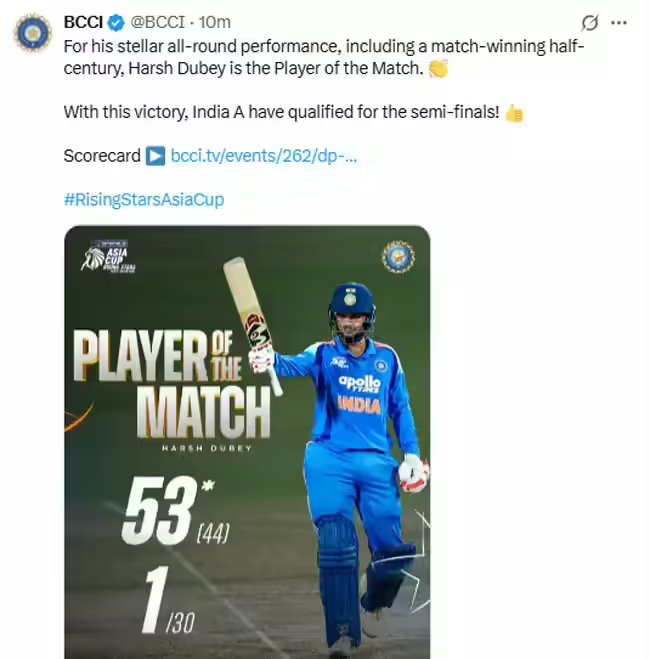Open the BCCI profile avatar
The image size is (650, 659).
click(x=31, y=33)
